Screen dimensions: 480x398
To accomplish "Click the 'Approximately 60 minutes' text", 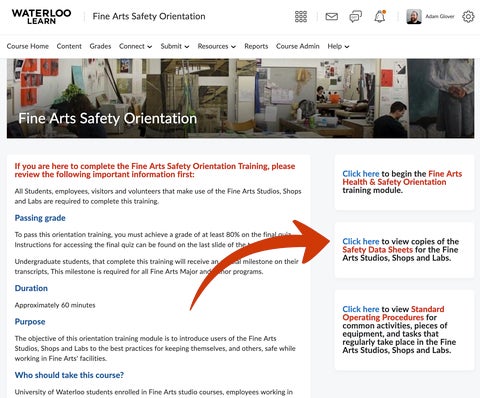I will click(x=55, y=305).
